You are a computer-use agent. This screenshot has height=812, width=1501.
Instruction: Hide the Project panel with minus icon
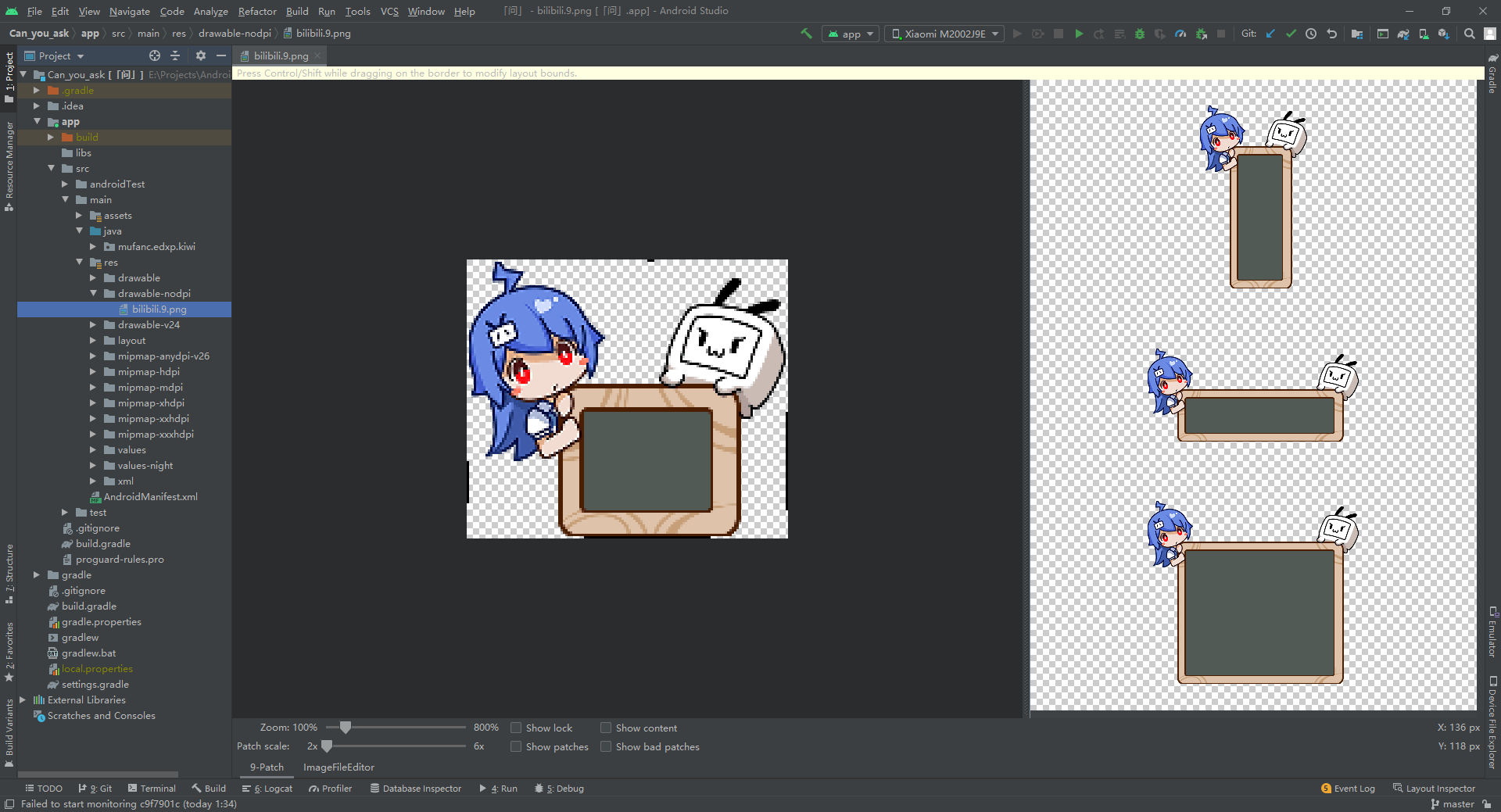pos(221,55)
